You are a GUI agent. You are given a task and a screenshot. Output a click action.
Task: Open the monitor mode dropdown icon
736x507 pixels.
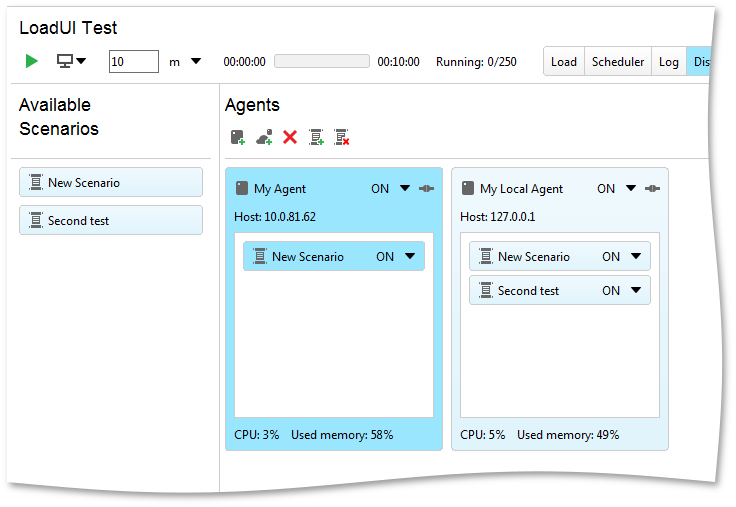tap(71, 61)
